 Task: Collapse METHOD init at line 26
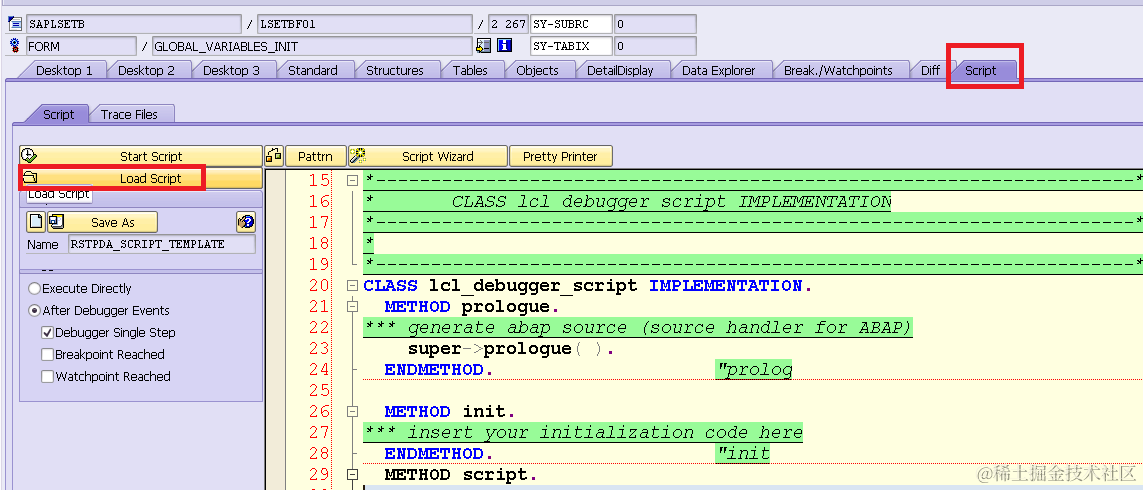(x=353, y=411)
